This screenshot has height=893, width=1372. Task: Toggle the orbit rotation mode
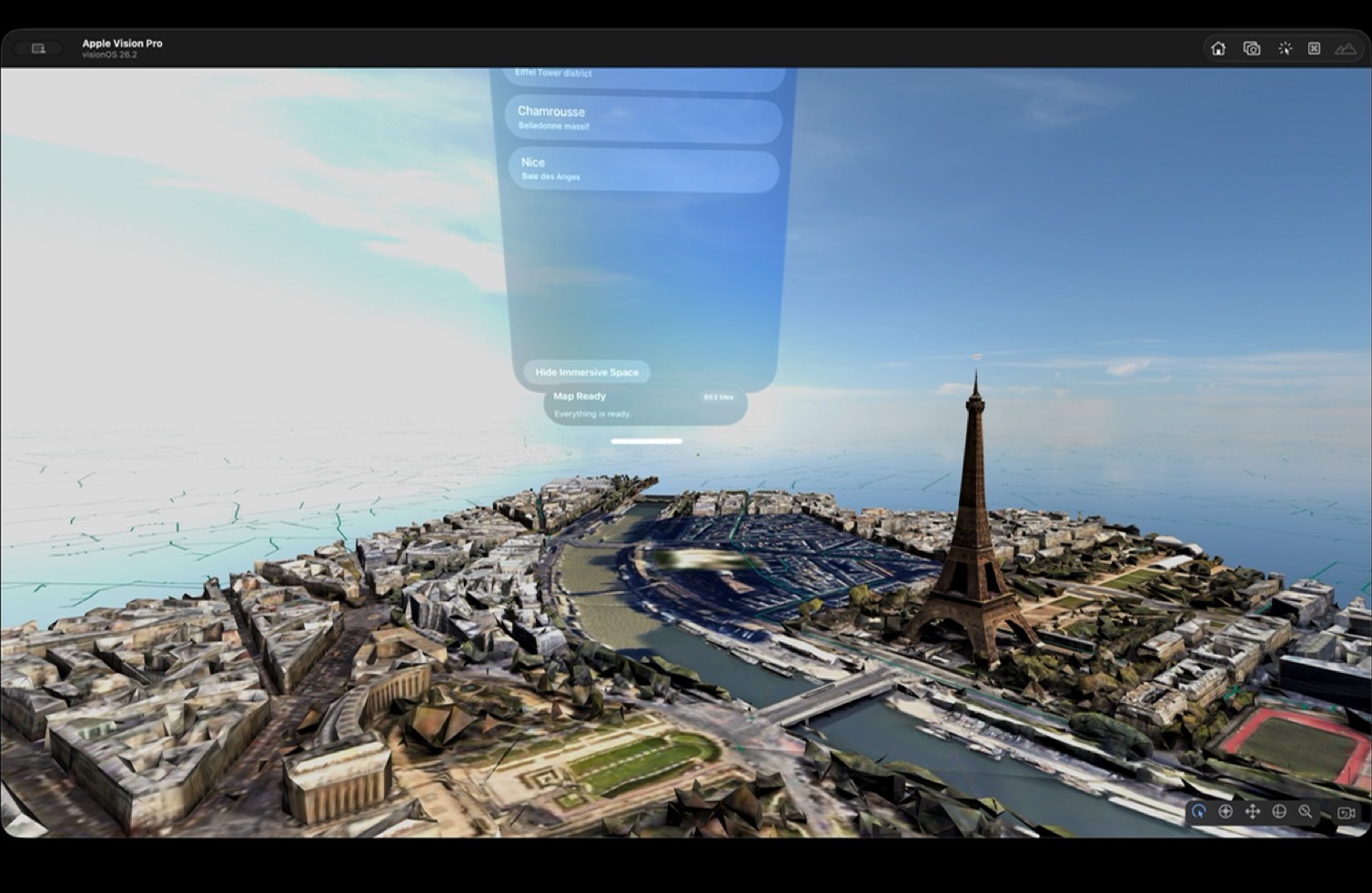(1198, 811)
